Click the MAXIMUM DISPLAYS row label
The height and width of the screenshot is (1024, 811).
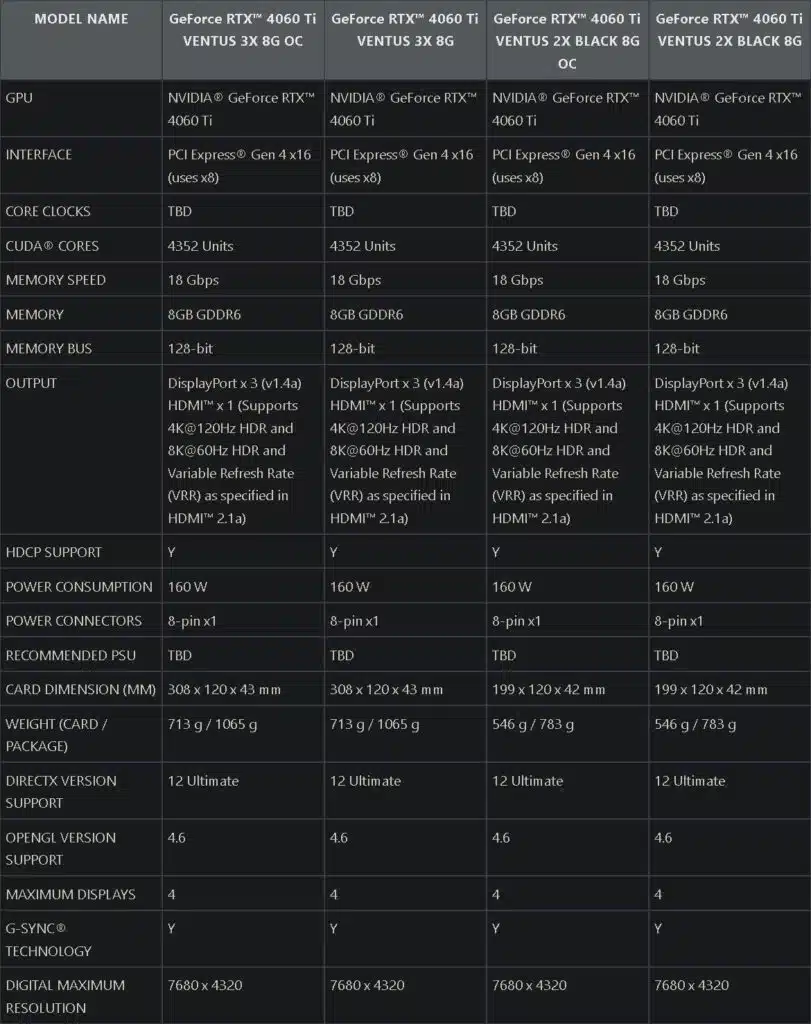tap(70, 894)
